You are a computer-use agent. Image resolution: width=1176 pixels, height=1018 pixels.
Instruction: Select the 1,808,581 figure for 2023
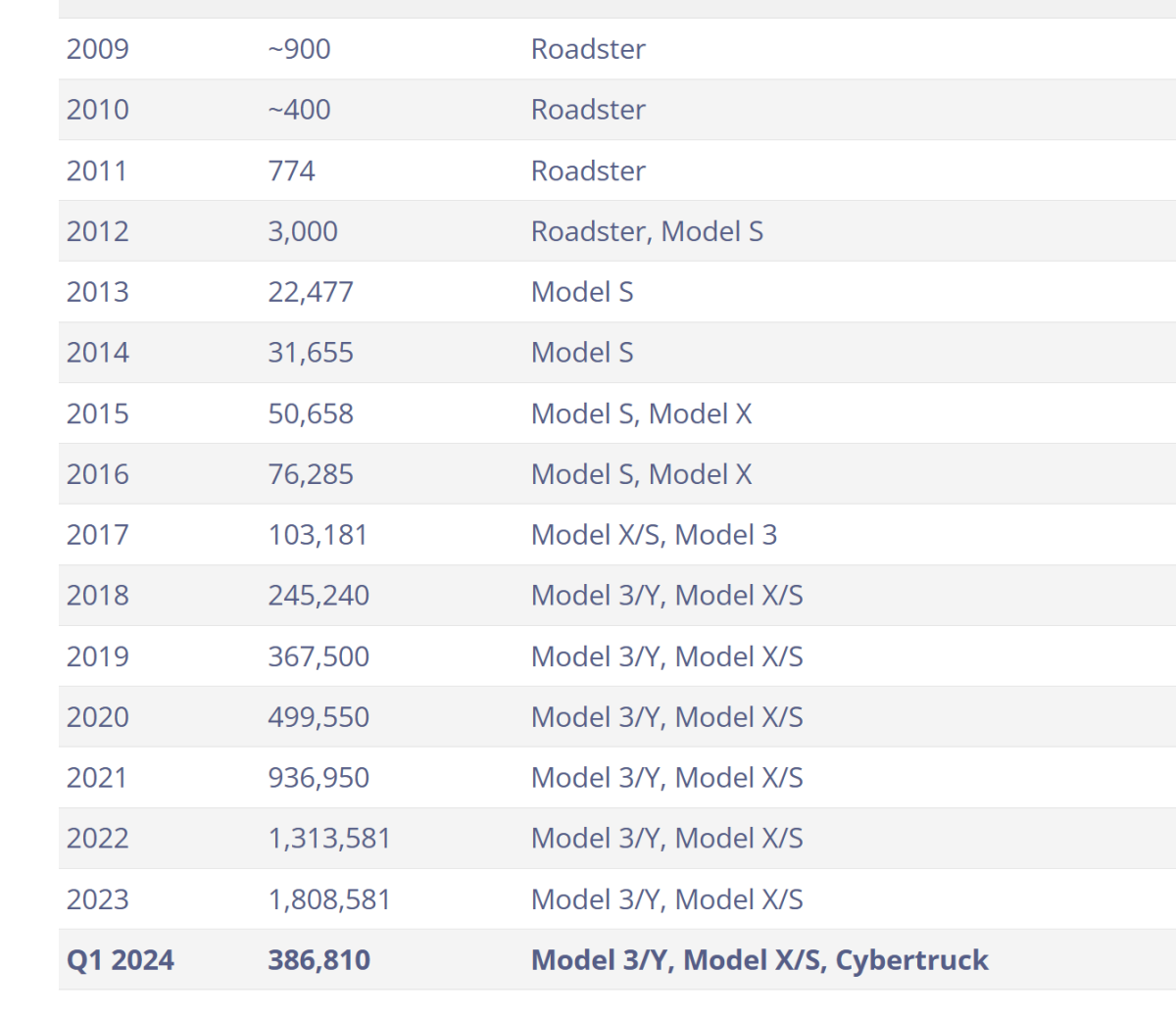click(x=329, y=899)
